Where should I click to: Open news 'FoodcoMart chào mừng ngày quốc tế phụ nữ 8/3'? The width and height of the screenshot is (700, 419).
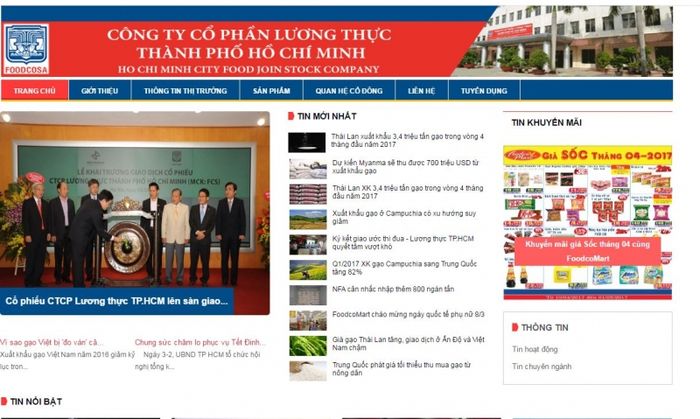[408, 314]
